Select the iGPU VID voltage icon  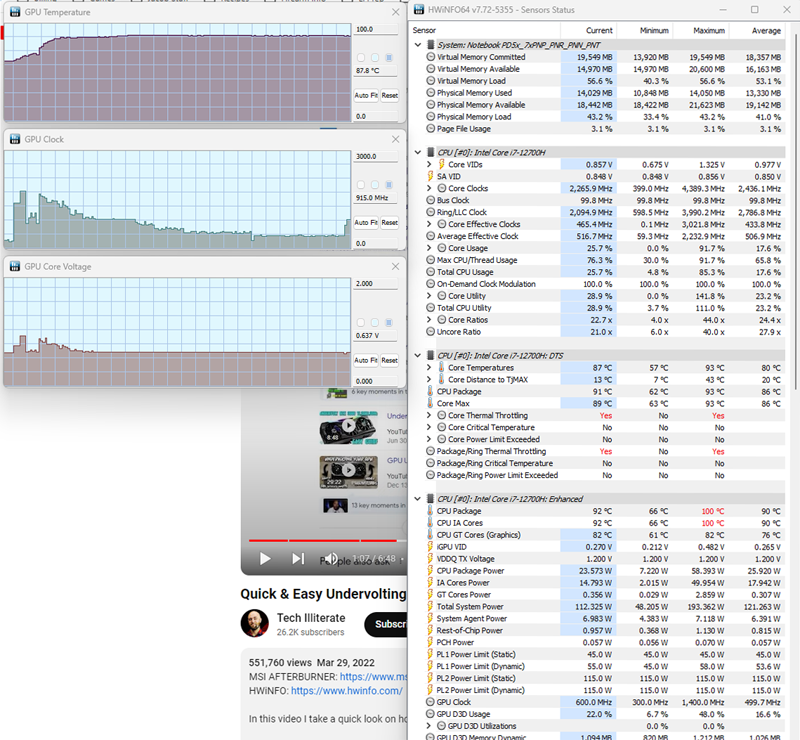click(x=430, y=547)
